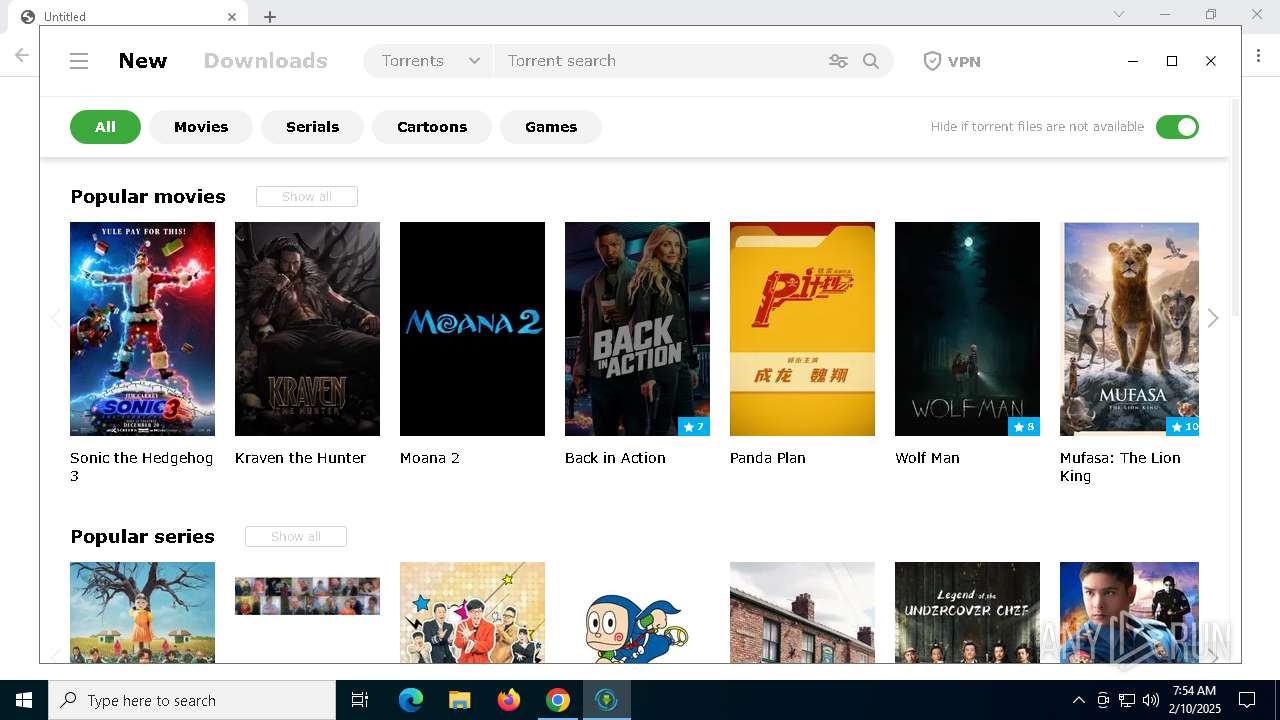The width and height of the screenshot is (1280, 720).
Task: Click the Panda Plan title text
Action: [768, 458]
